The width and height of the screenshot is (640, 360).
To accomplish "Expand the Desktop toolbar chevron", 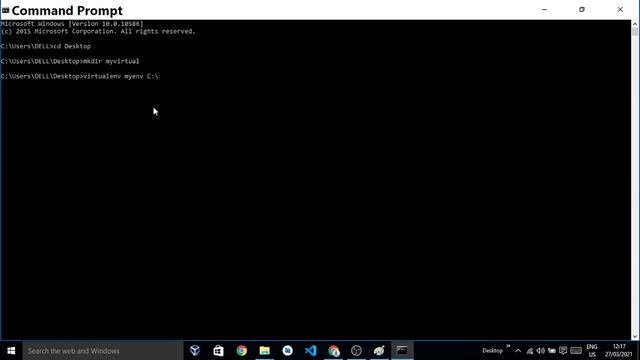I will 508,346.
